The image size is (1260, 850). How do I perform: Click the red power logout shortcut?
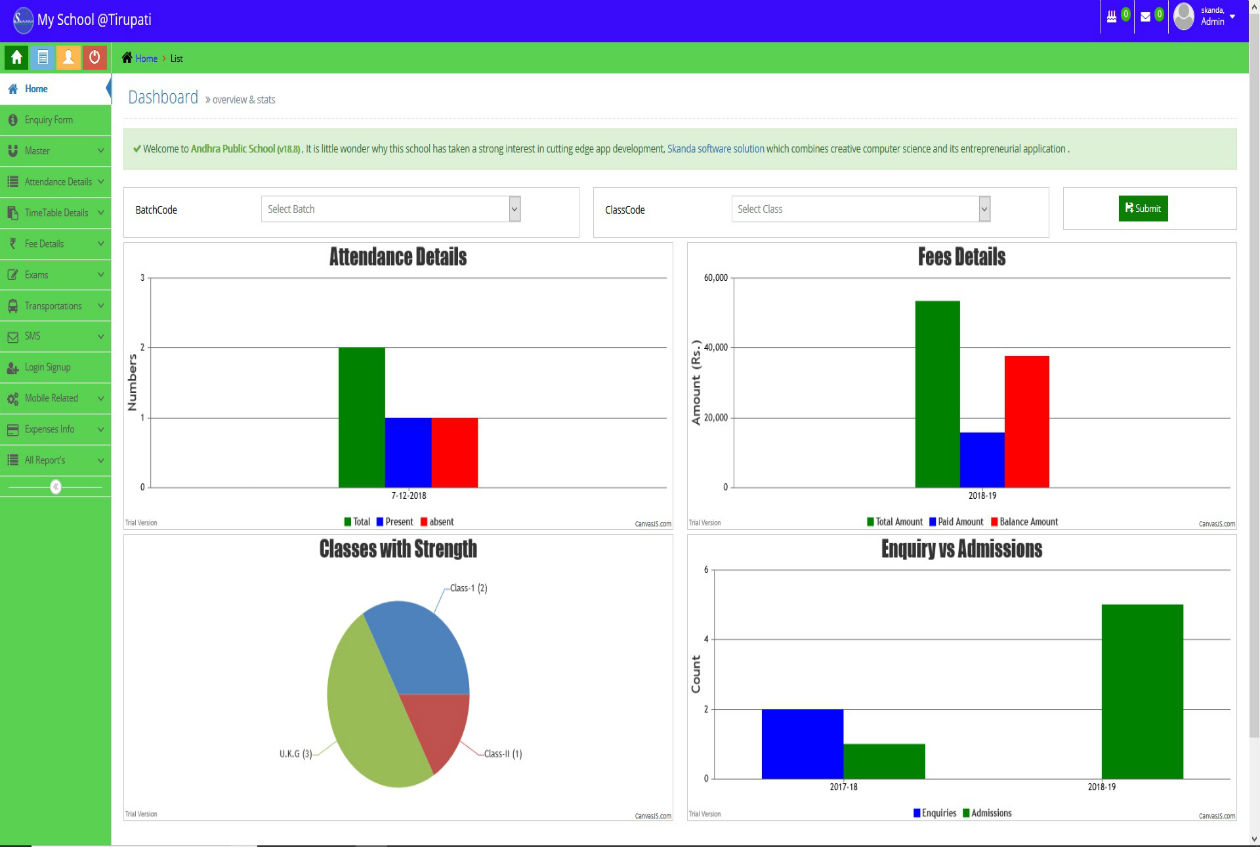coord(94,58)
